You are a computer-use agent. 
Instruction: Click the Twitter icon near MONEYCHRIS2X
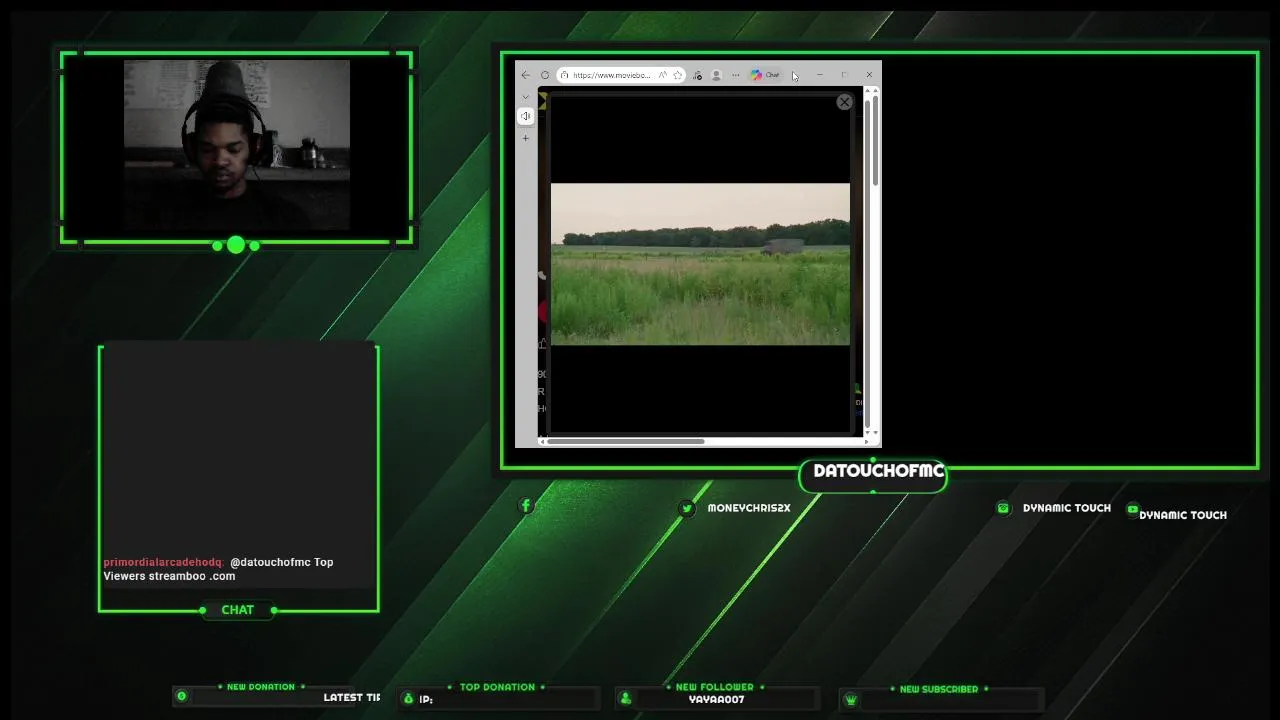point(686,508)
